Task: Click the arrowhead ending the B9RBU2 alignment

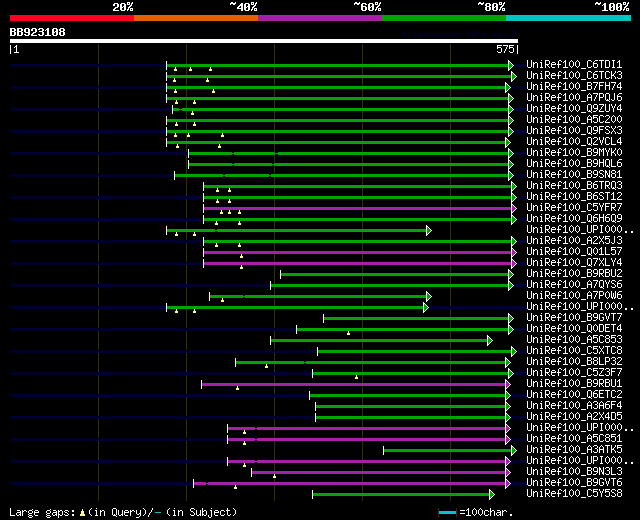Action: click(x=511, y=274)
